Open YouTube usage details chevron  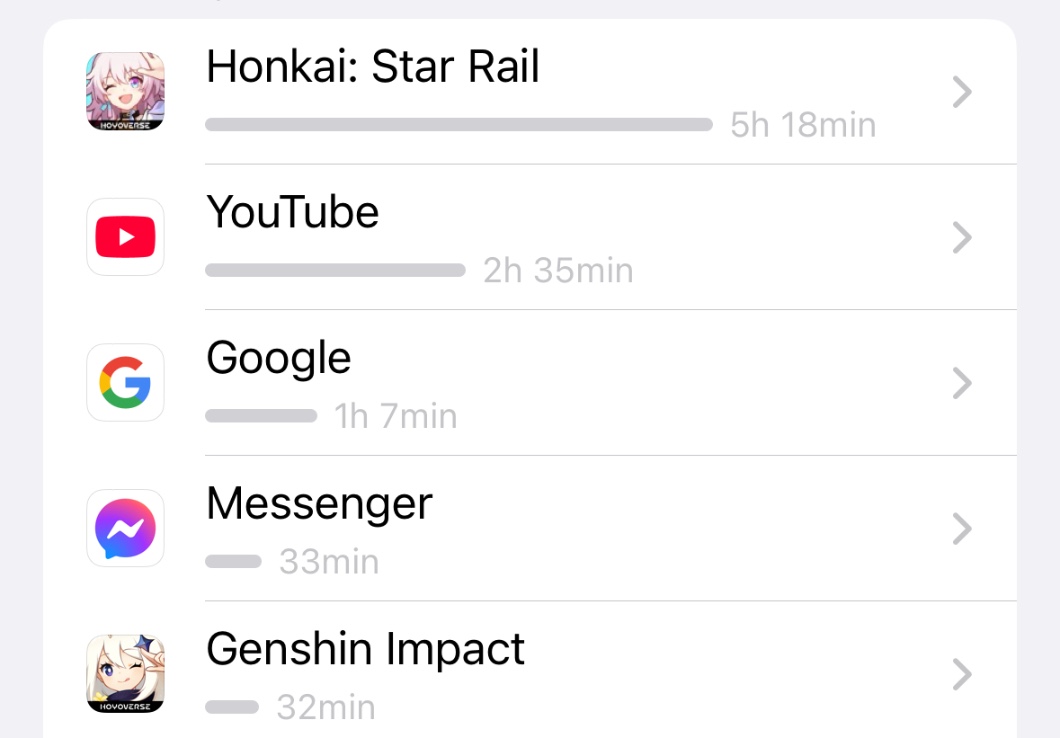click(962, 238)
